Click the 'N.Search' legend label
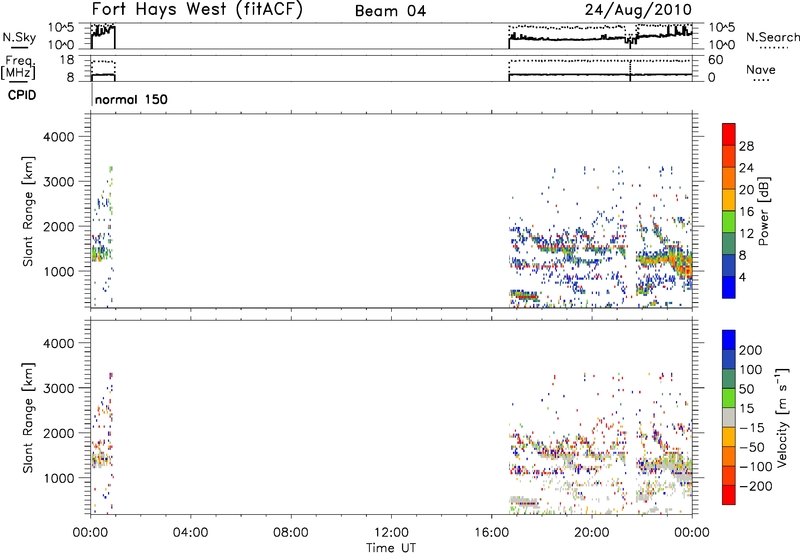This screenshot has width=800, height=554. coord(772,37)
